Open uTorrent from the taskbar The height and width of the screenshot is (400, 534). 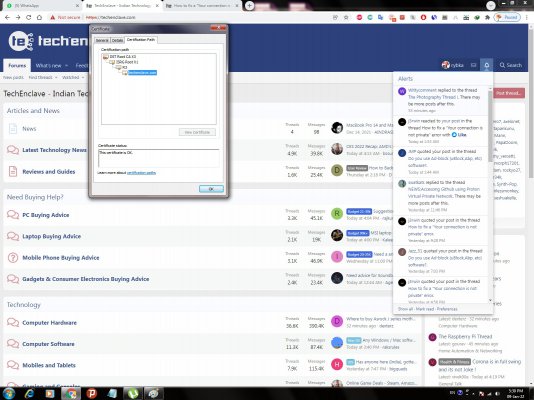[133, 394]
